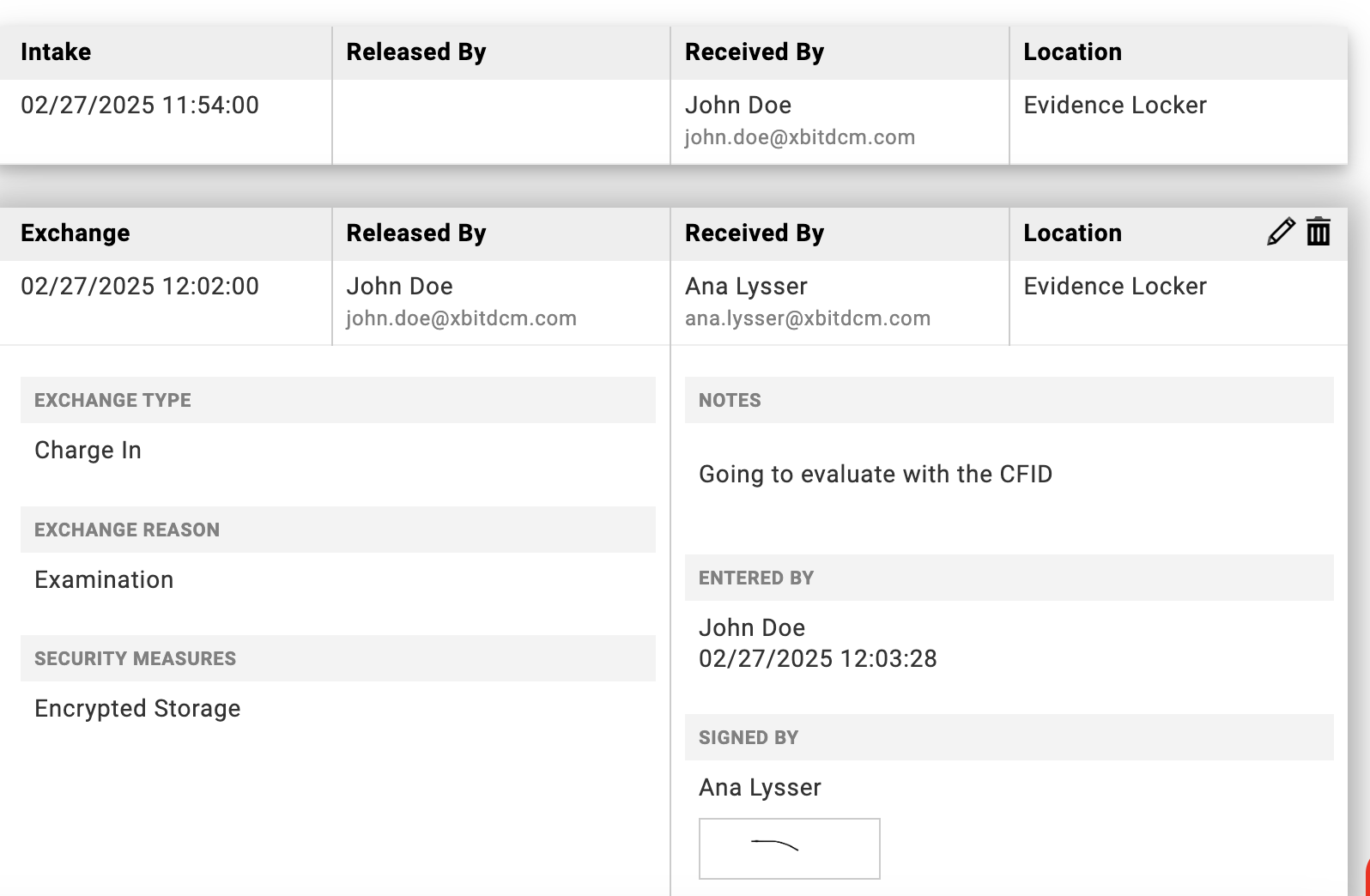
Task: Click the Location header in the Intake table
Action: [1072, 51]
